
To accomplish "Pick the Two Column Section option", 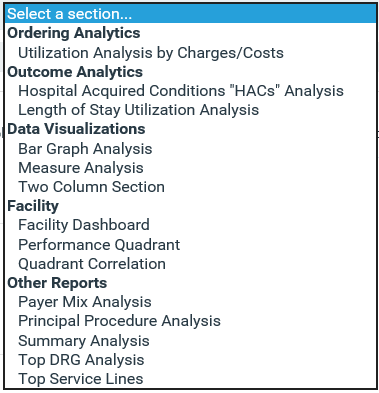I will point(191,187).
